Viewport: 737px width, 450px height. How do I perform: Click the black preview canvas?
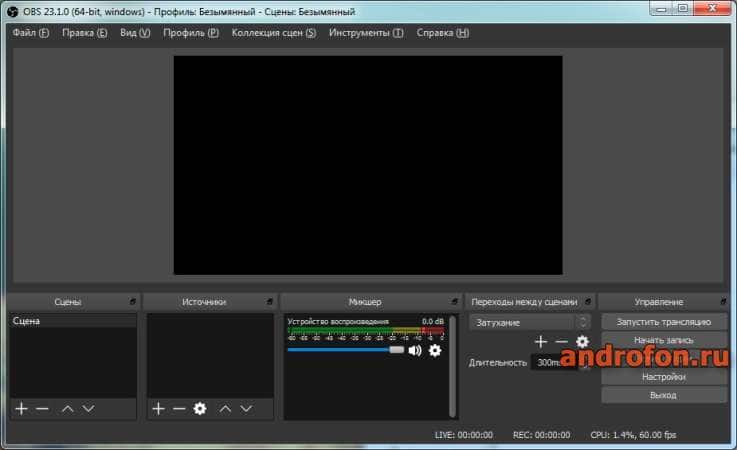point(368,165)
